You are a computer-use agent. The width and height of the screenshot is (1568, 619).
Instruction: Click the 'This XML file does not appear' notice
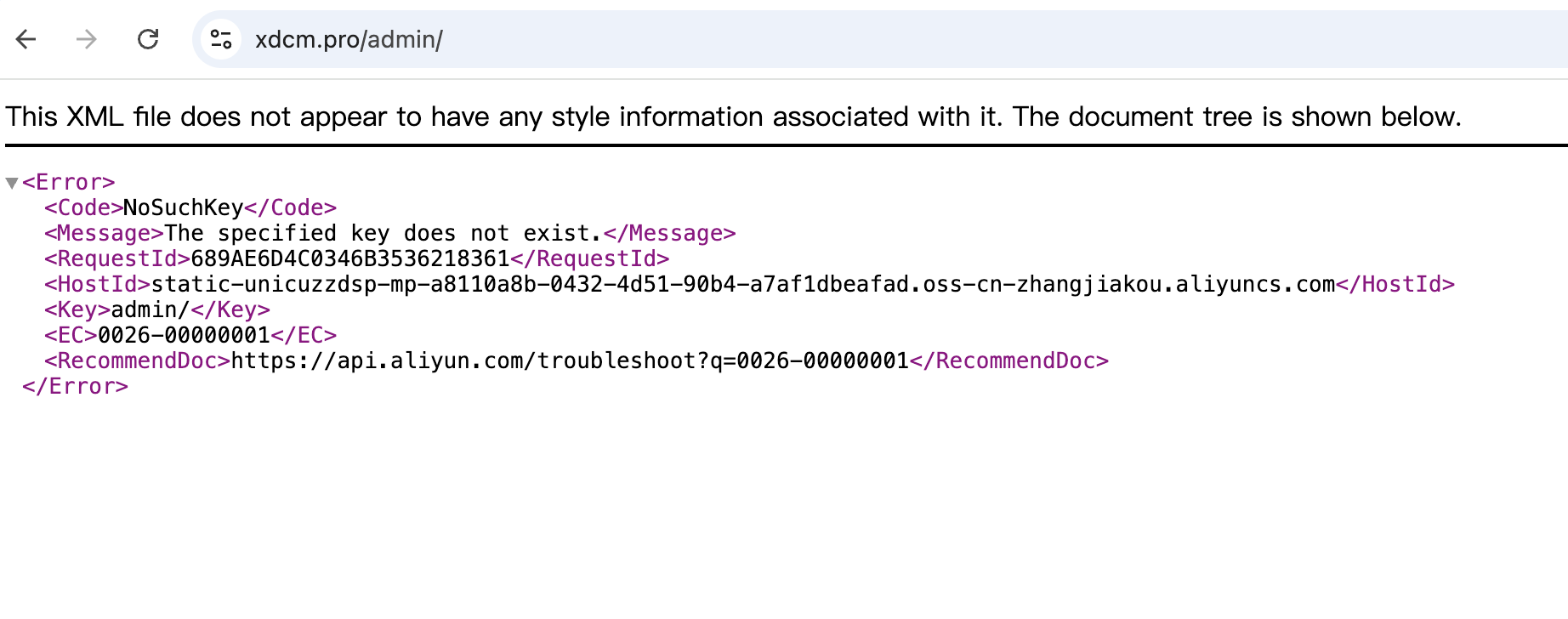(x=733, y=116)
